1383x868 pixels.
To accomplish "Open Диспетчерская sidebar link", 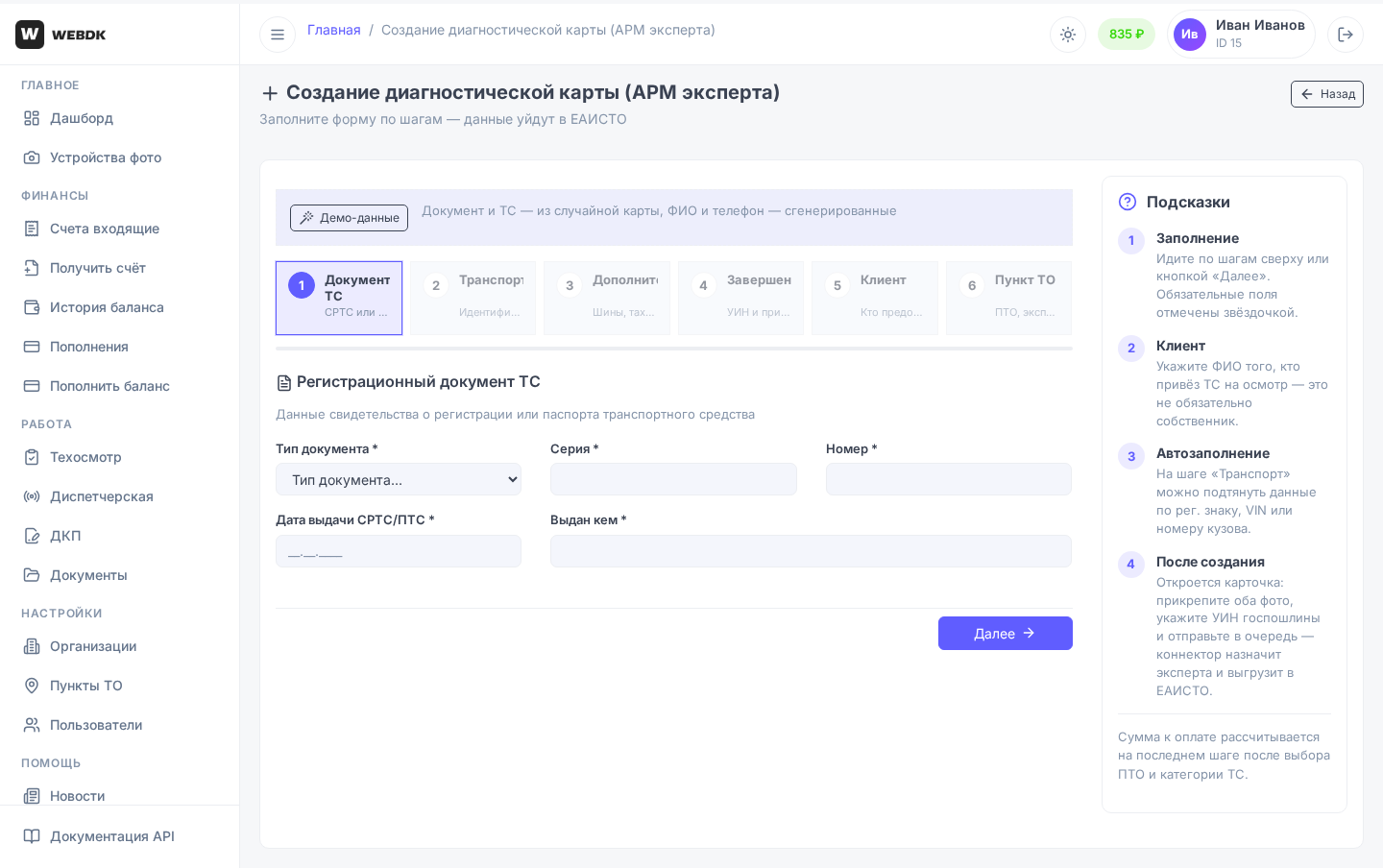I will 120,496.
